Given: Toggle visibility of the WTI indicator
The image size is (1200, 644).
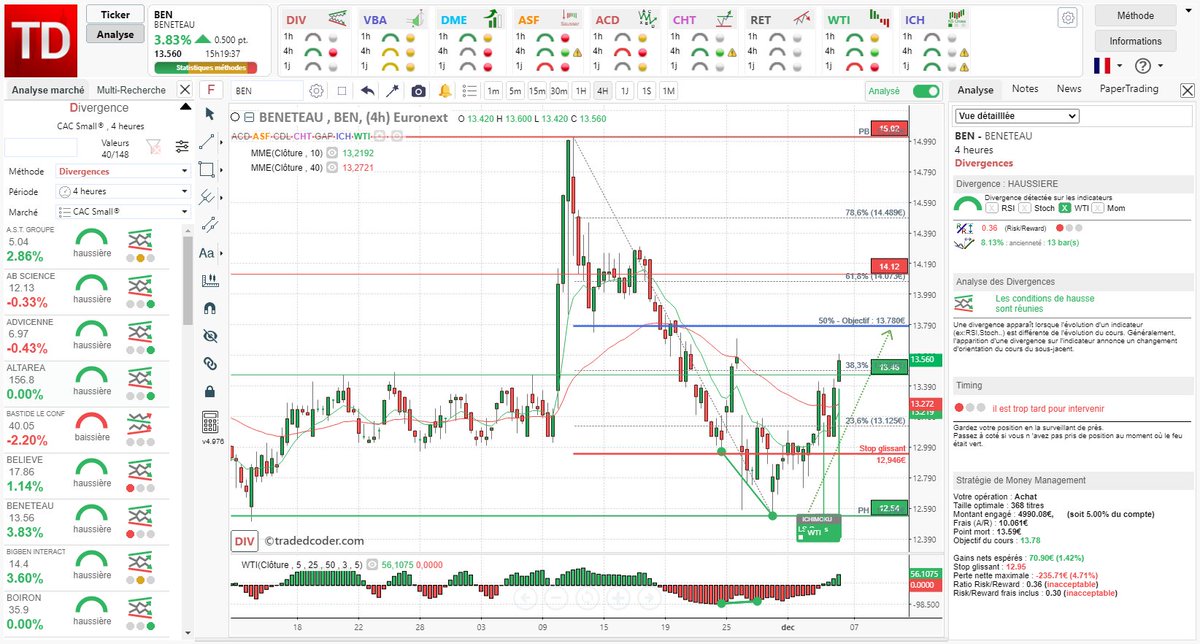Looking at the screenshot, I should [372, 564].
